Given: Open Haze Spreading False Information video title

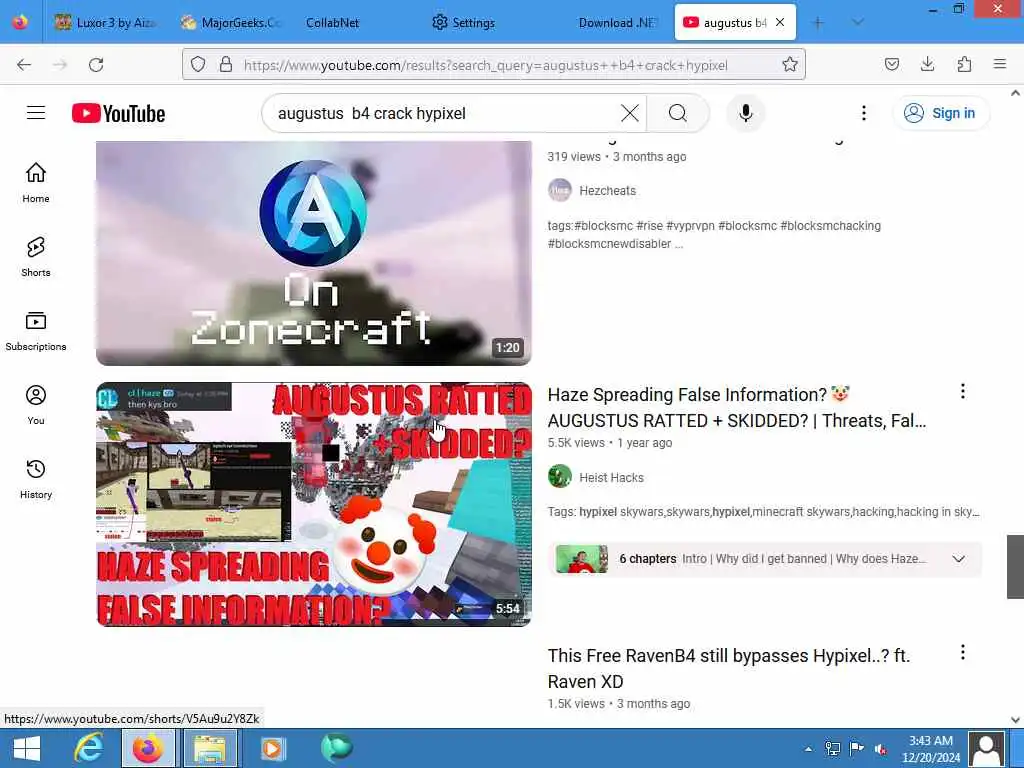Looking at the screenshot, I should (737, 408).
